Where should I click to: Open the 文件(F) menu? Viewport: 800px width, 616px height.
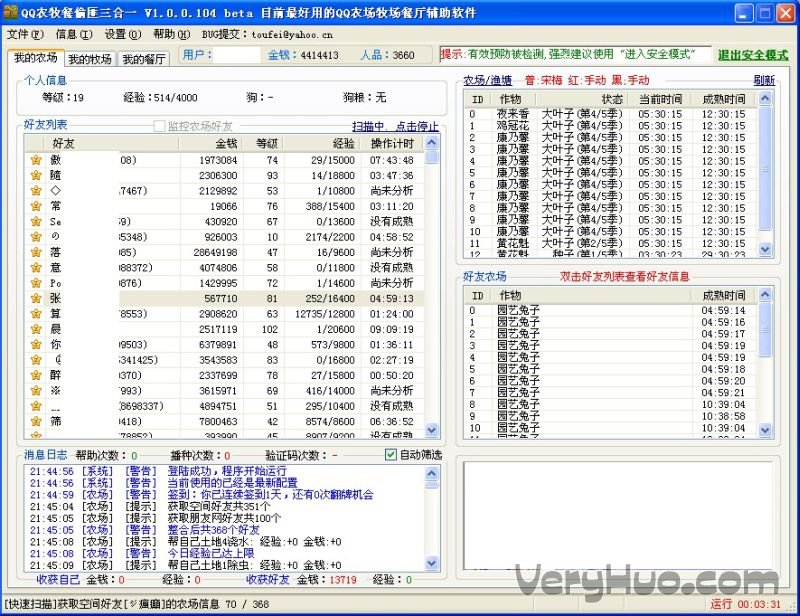coord(24,34)
